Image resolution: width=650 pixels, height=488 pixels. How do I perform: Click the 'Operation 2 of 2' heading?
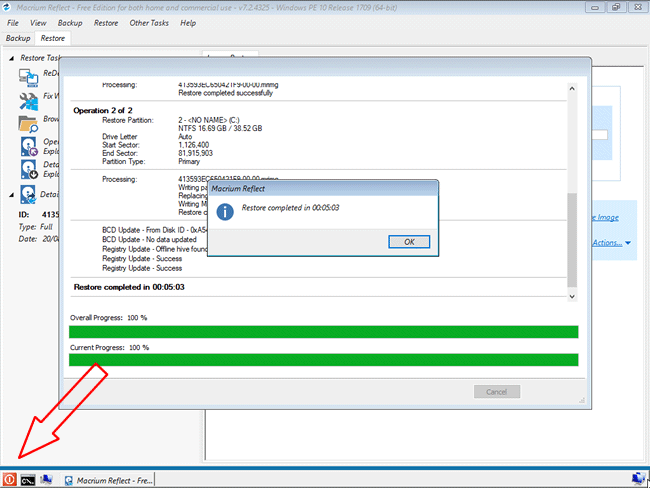point(103,110)
